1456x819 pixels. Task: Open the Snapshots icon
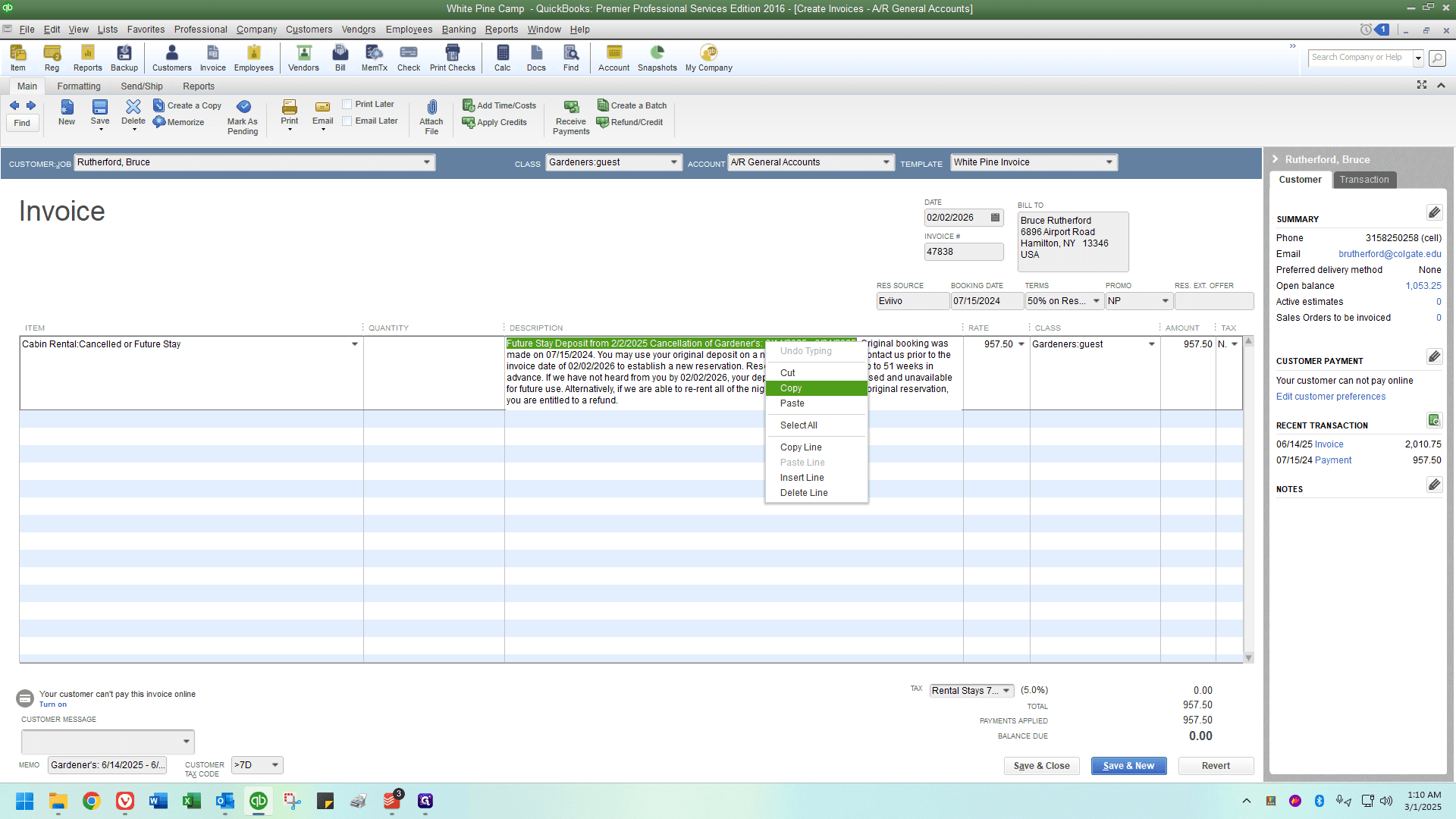pyautogui.click(x=657, y=58)
